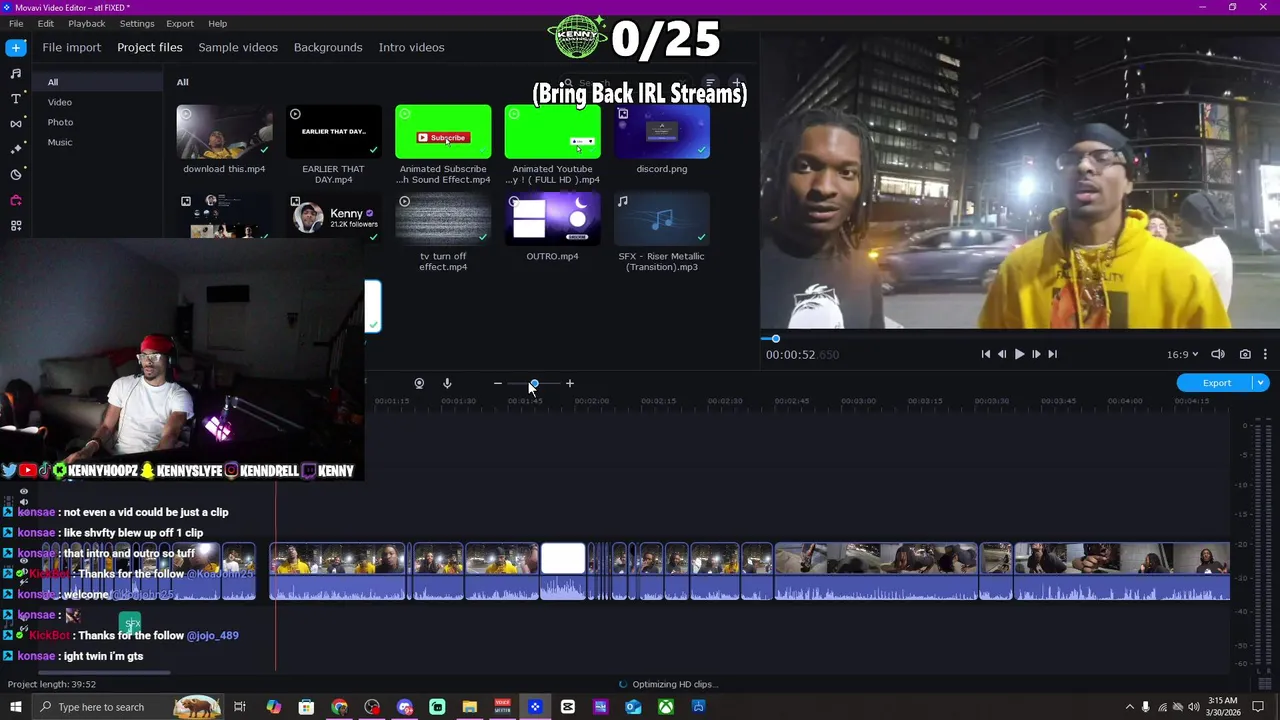Image resolution: width=1280 pixels, height=720 pixels.
Task: Open the 16:9 aspect ratio dropdown
Action: [x=1182, y=354]
